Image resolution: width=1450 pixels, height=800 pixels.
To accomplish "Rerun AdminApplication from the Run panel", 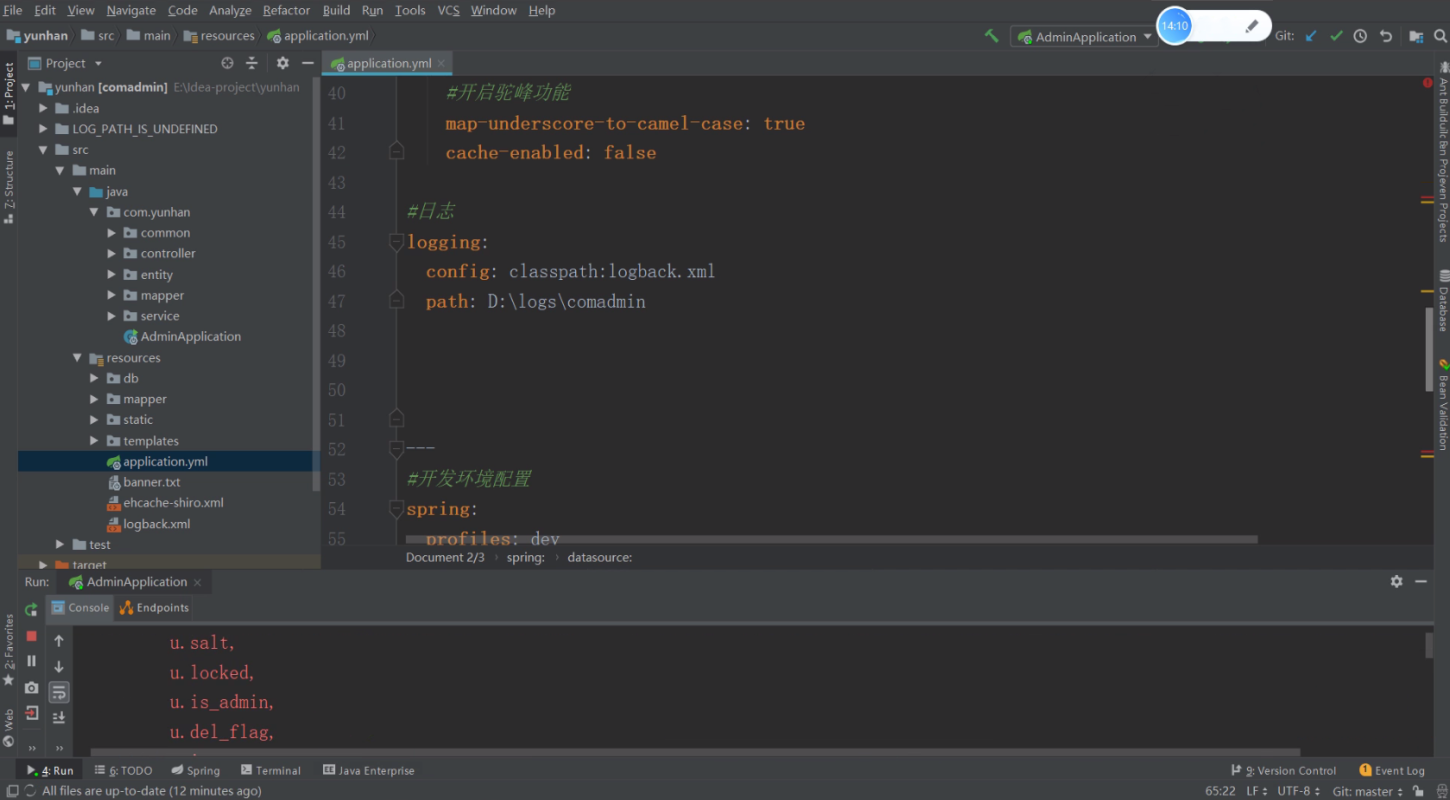I will 31,609.
